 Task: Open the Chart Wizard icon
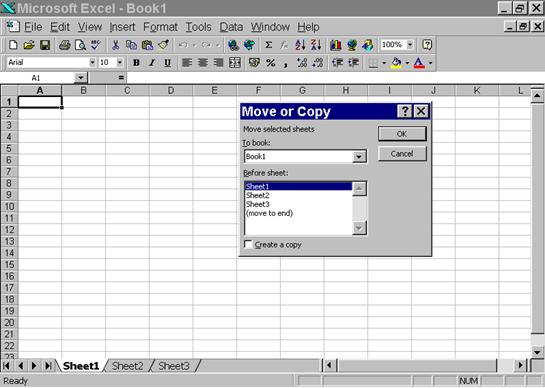pyautogui.click(x=335, y=45)
